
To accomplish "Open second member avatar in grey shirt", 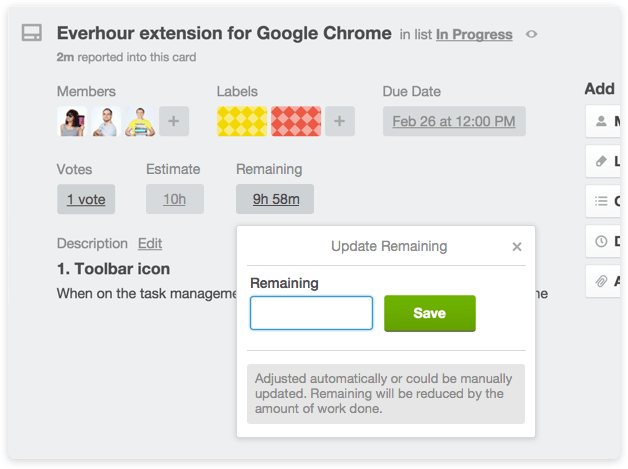I will coord(106,121).
